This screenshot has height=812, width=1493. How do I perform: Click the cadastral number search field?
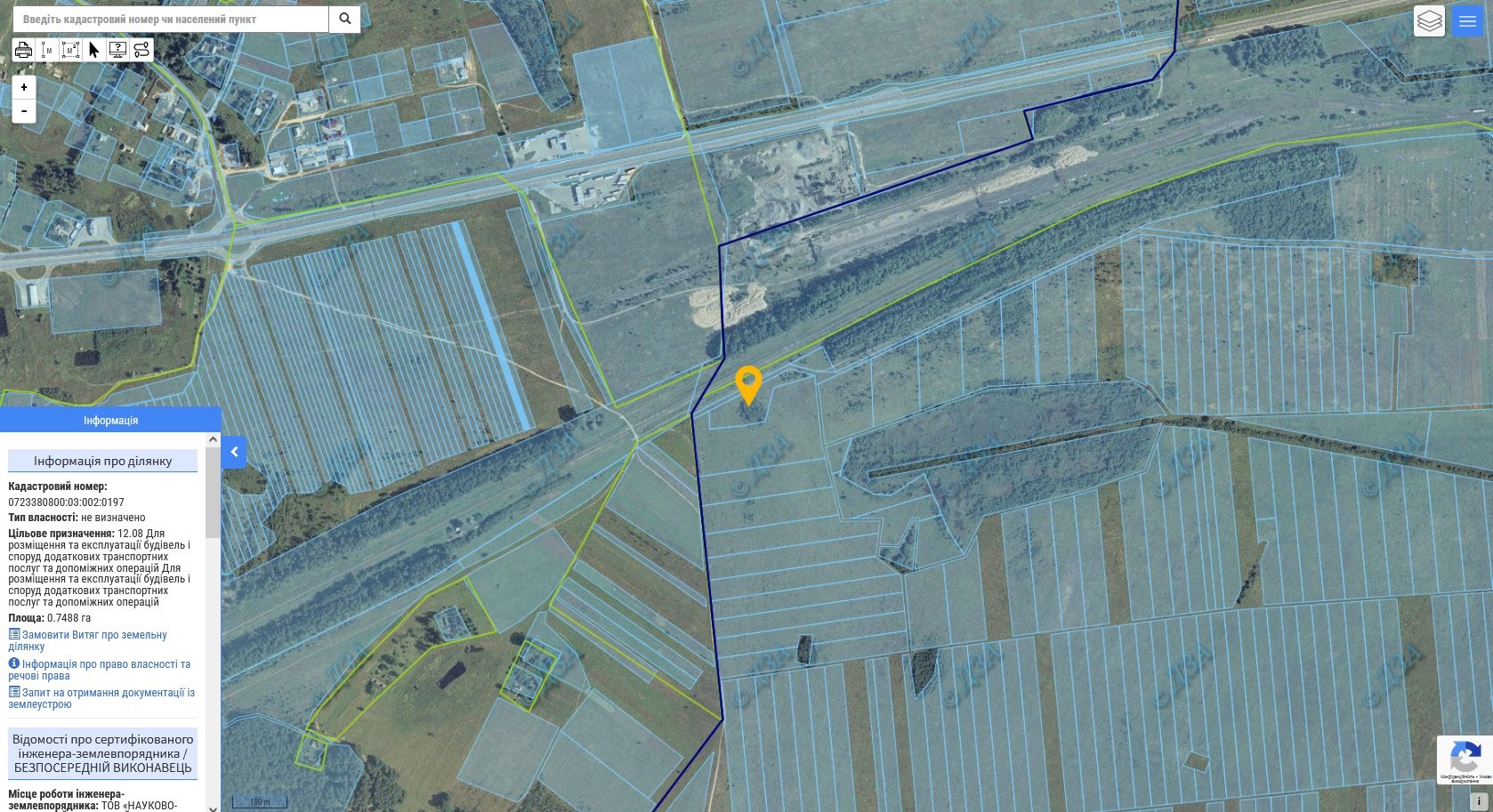click(x=171, y=19)
